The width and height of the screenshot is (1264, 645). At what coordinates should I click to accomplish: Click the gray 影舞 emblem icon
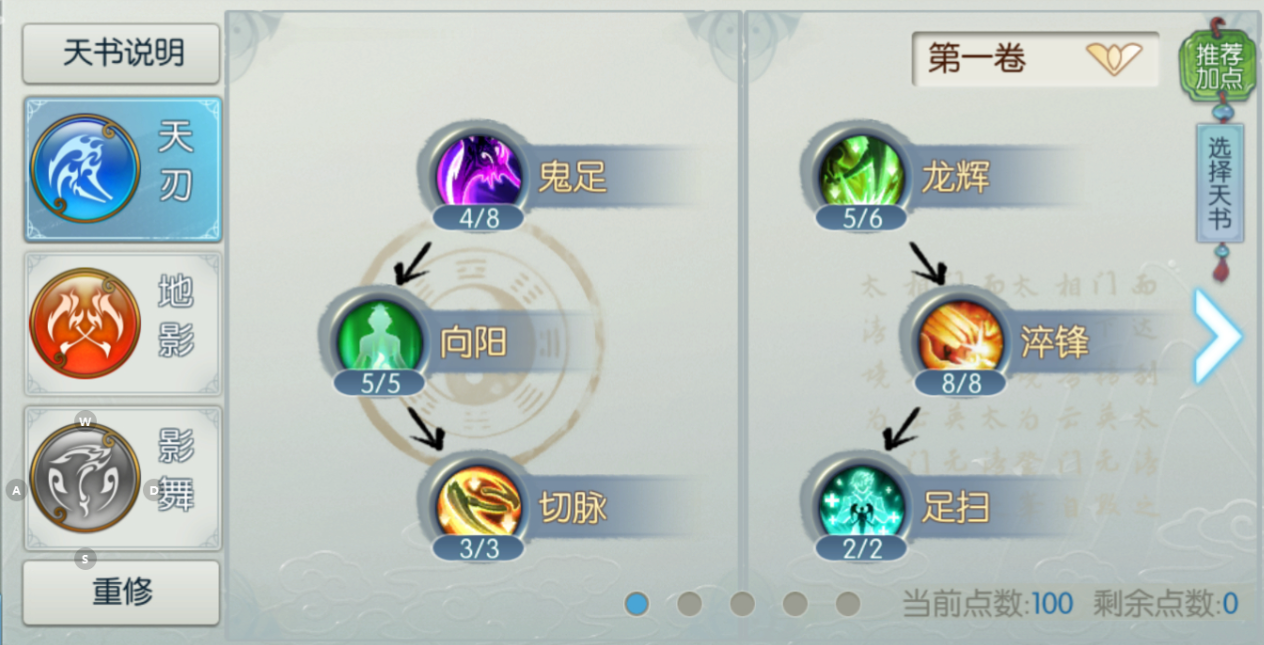click(x=85, y=478)
